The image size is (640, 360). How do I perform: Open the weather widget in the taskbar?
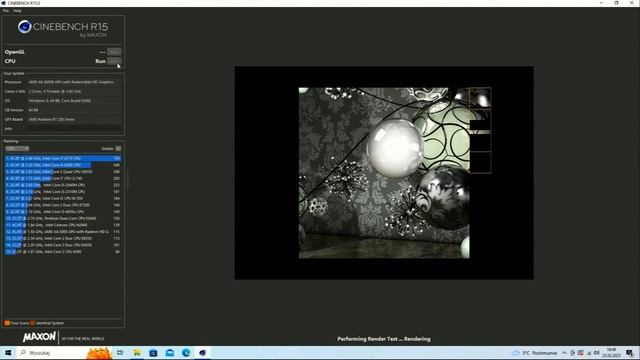pyautogui.click(x=535, y=353)
